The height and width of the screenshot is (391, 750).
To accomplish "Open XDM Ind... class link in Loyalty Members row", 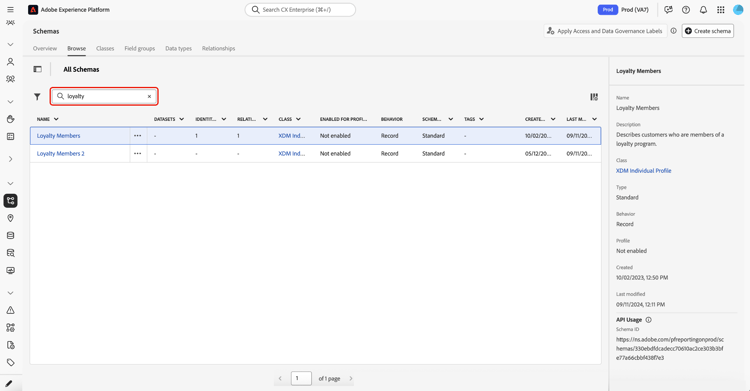I will click(x=292, y=136).
